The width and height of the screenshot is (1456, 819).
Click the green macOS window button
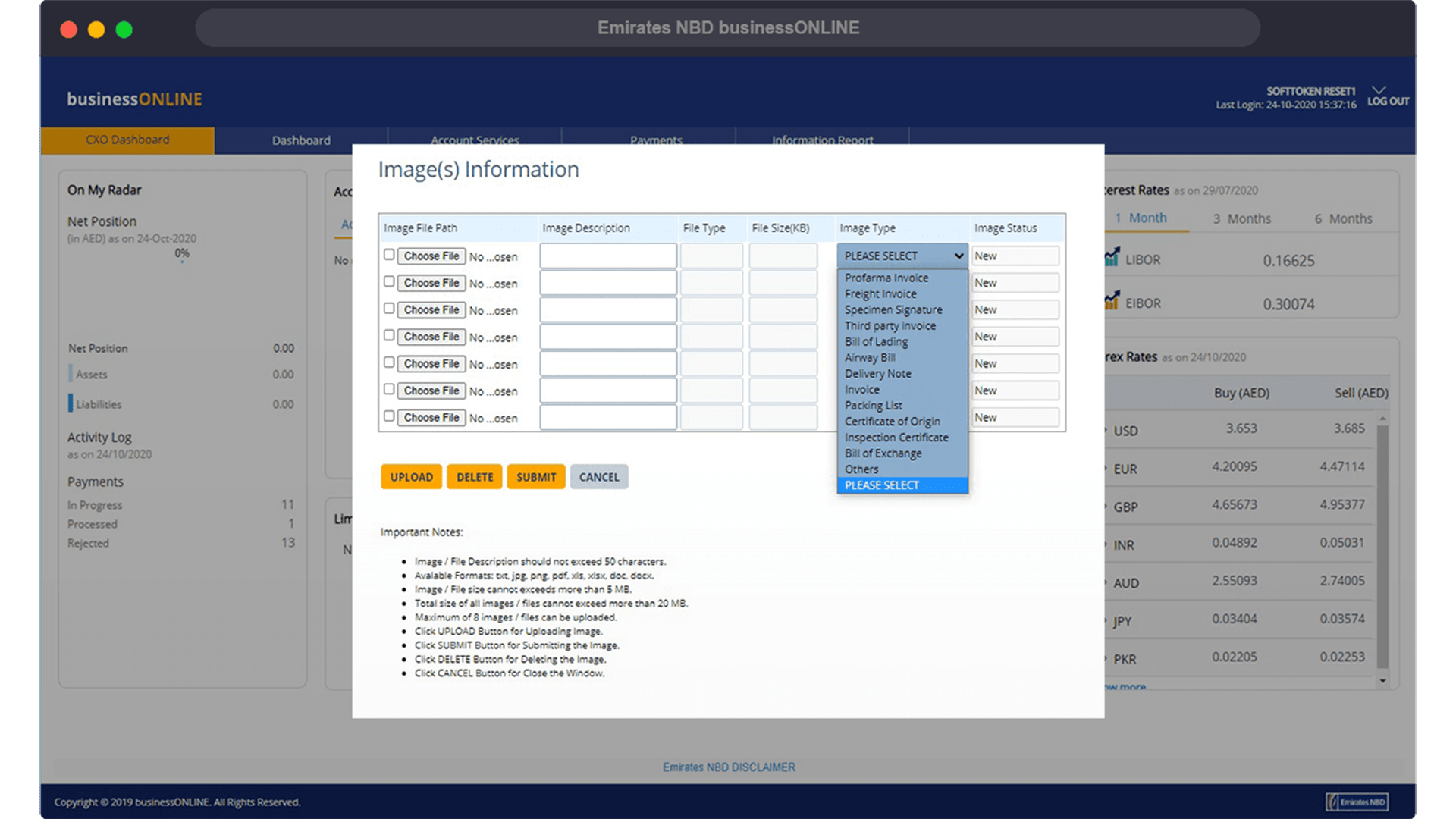coord(124,30)
